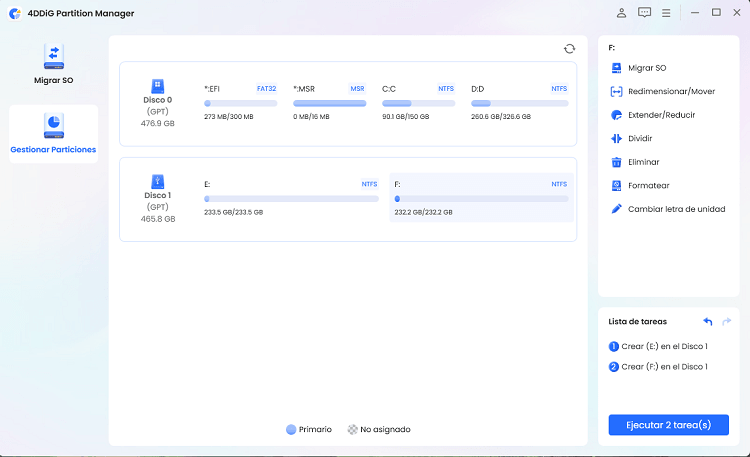Viewport: 750px width, 457px height.
Task: Choose Formatear option
Action: pos(648,186)
